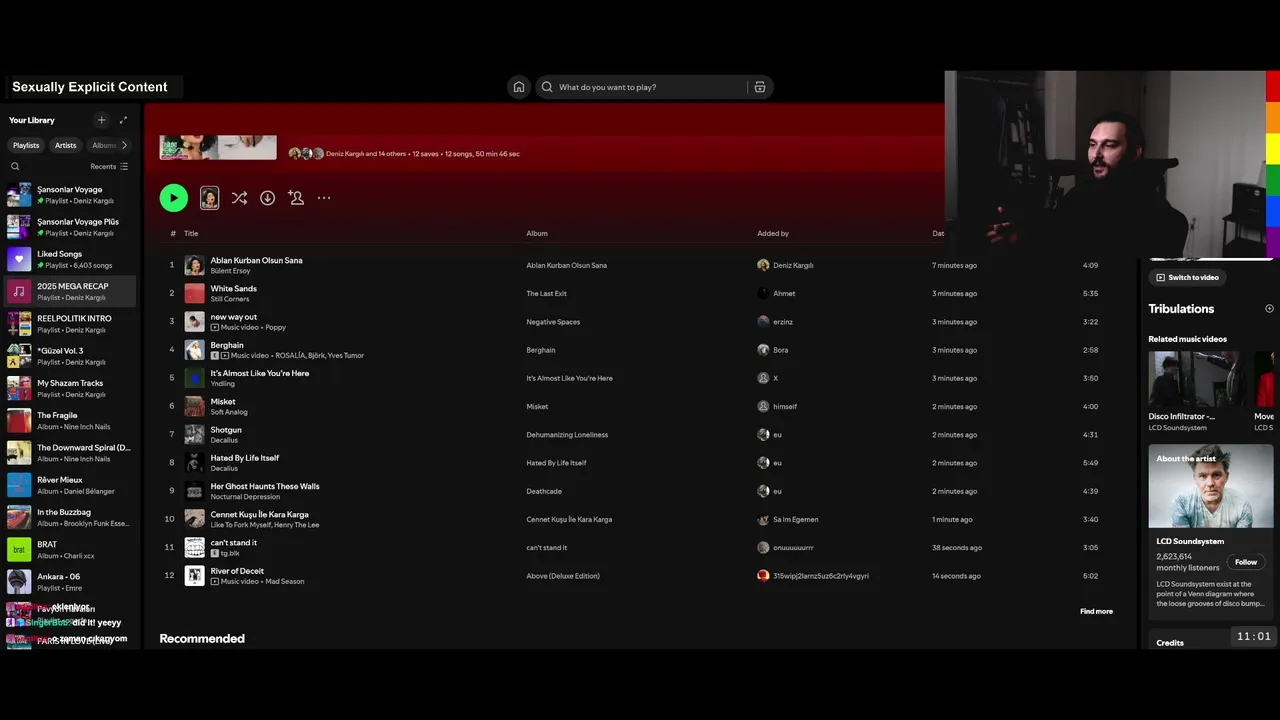Show more library filter chips with arrow
Image resolution: width=1280 pixels, height=720 pixels.
click(124, 145)
